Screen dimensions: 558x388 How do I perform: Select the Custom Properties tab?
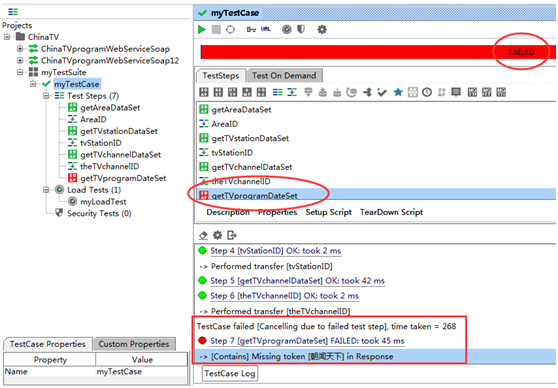click(x=134, y=344)
